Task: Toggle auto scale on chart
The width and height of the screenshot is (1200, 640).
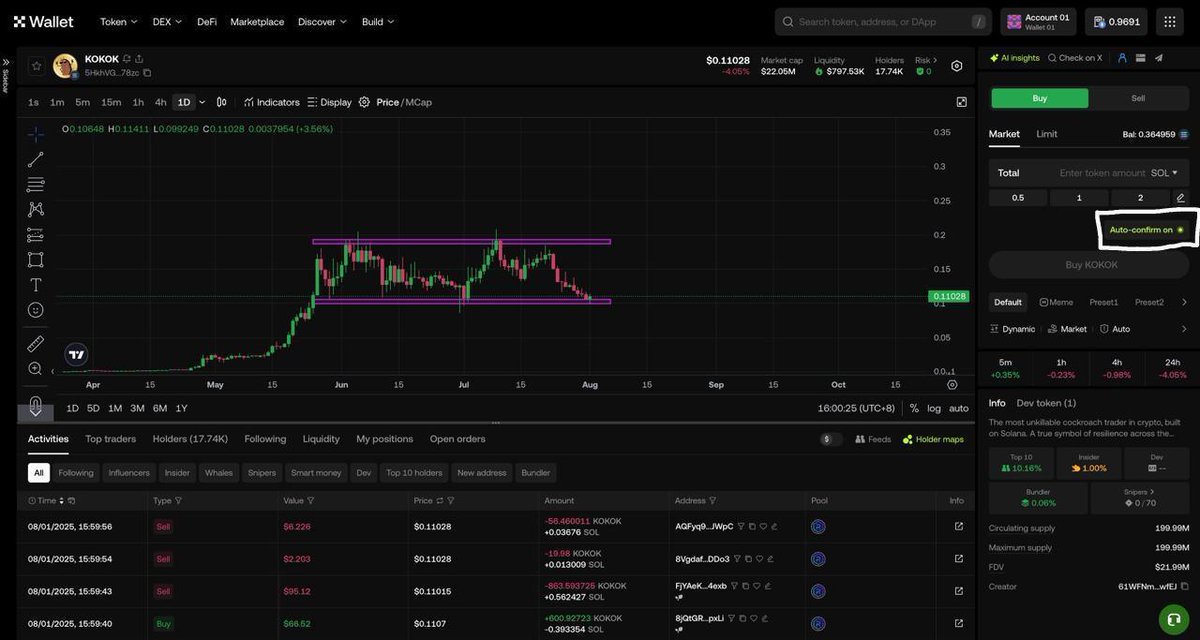Action: 958,408
